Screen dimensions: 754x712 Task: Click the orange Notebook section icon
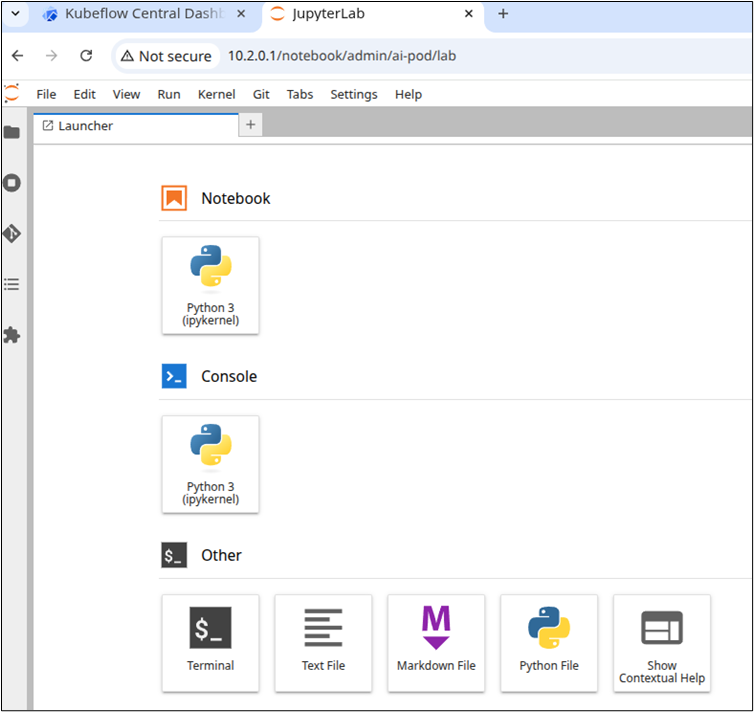[x=174, y=198]
